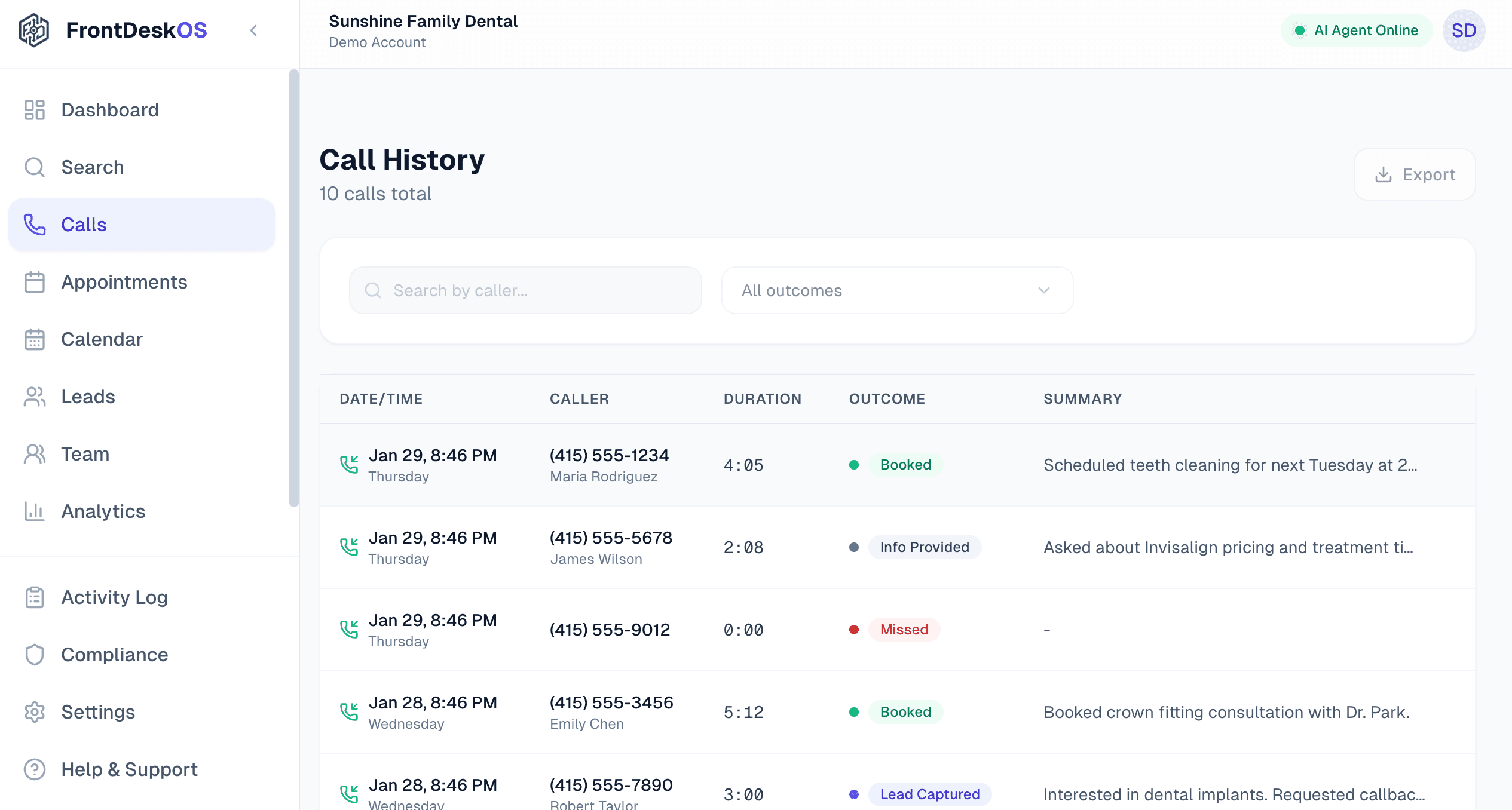Click the Search by caller input field
Viewport: 1512px width, 810px height.
point(526,290)
